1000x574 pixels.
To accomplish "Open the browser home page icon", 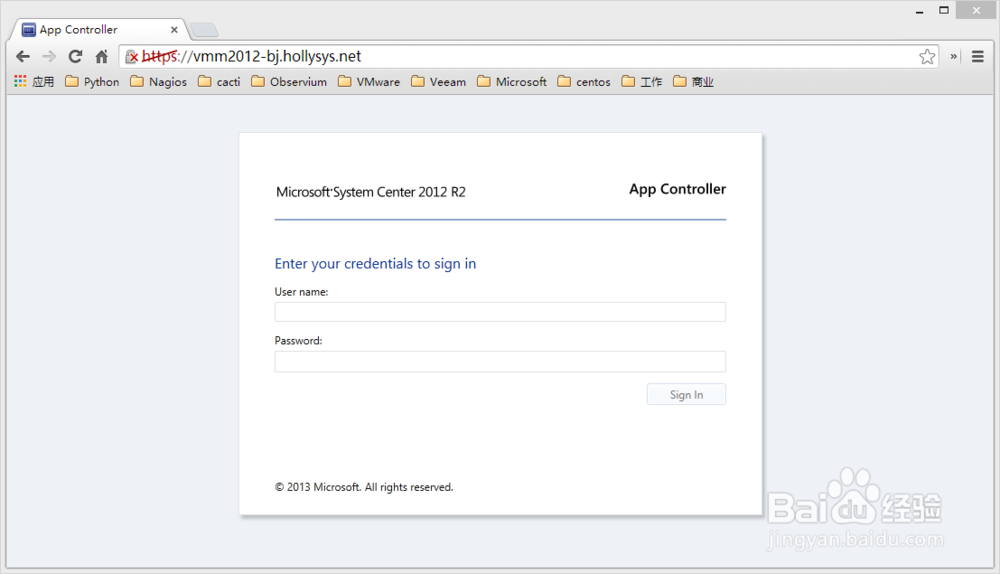I will 101,57.
